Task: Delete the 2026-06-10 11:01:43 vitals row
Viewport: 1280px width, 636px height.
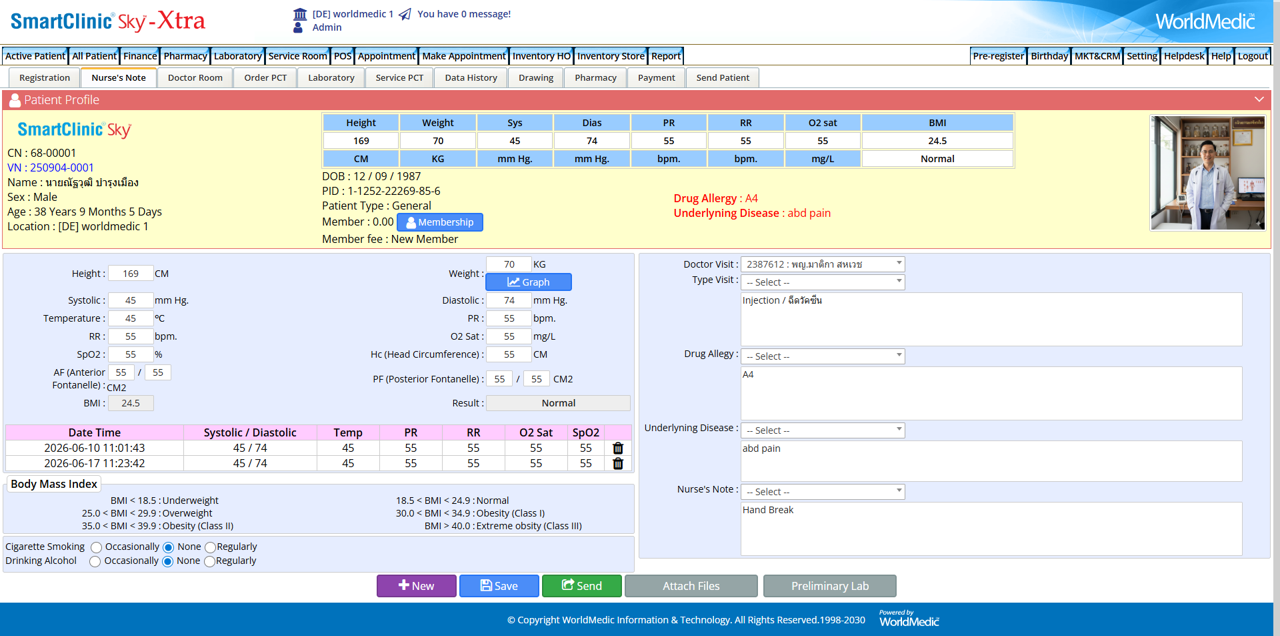Action: 617,448
